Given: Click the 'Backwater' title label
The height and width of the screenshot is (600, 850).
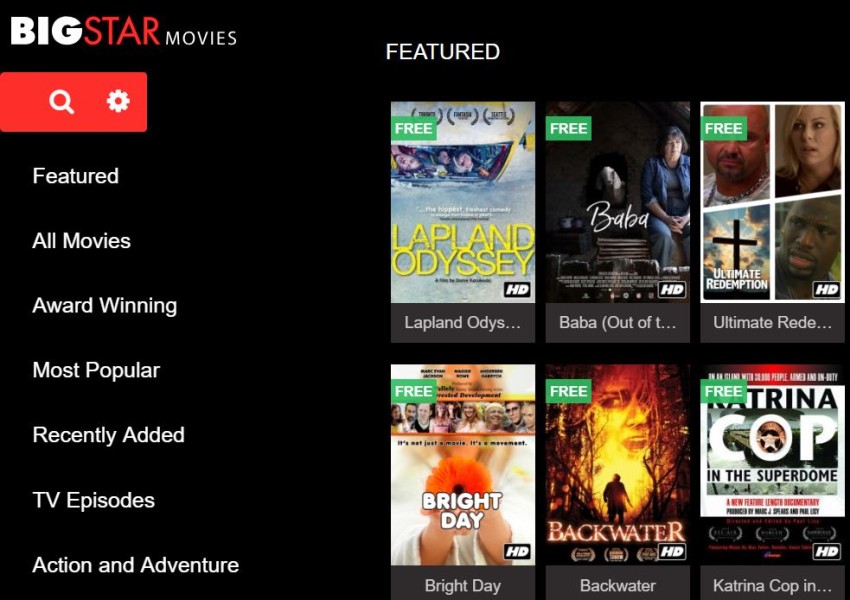Looking at the screenshot, I should tap(617, 585).
